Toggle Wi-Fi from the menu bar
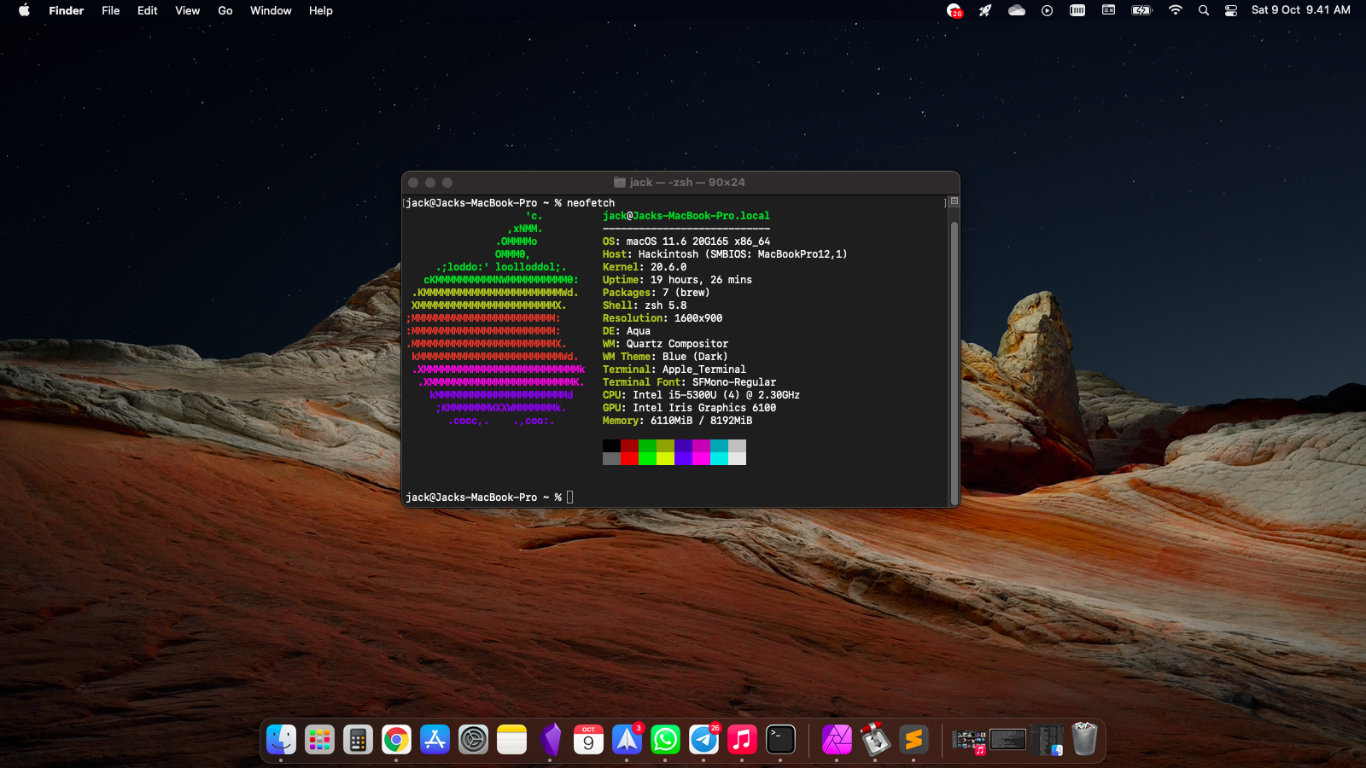Image resolution: width=1366 pixels, height=768 pixels. (x=1174, y=10)
